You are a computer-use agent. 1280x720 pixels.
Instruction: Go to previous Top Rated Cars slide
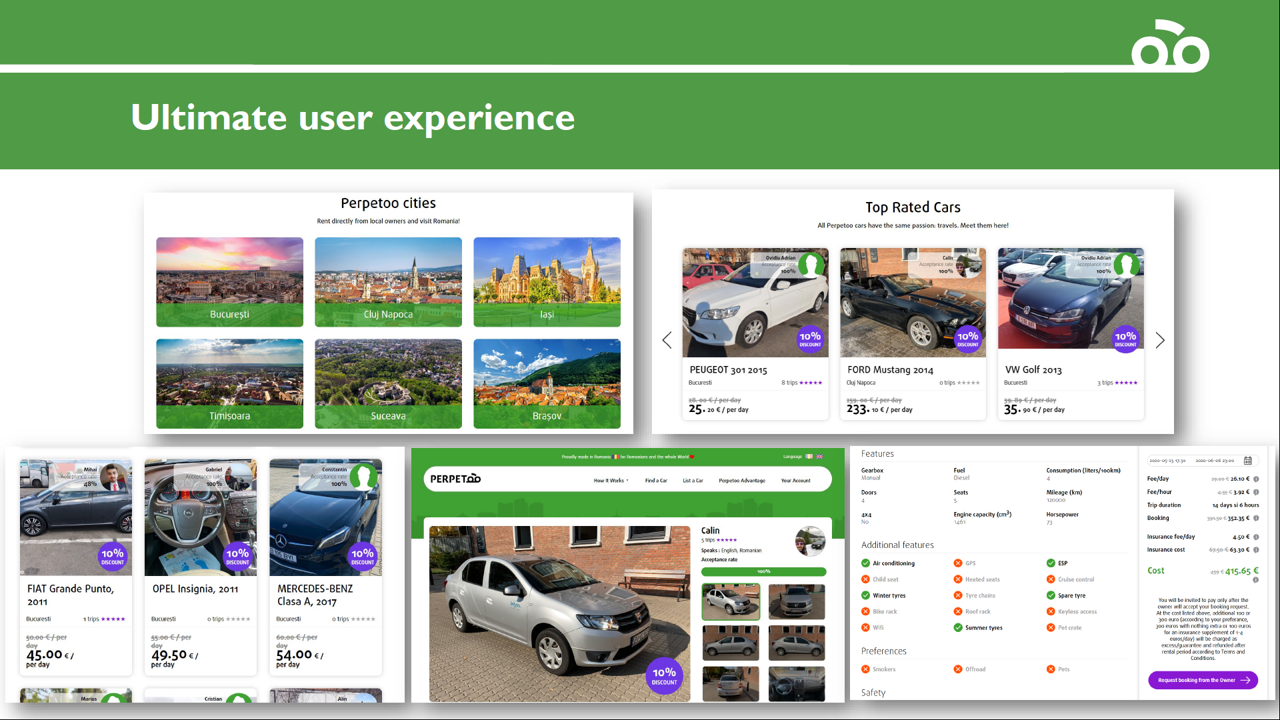coord(667,340)
